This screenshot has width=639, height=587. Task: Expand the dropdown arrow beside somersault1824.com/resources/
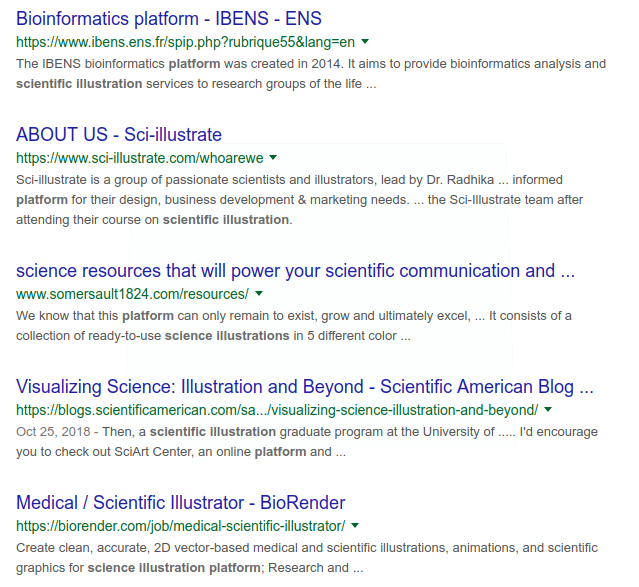[259, 293]
